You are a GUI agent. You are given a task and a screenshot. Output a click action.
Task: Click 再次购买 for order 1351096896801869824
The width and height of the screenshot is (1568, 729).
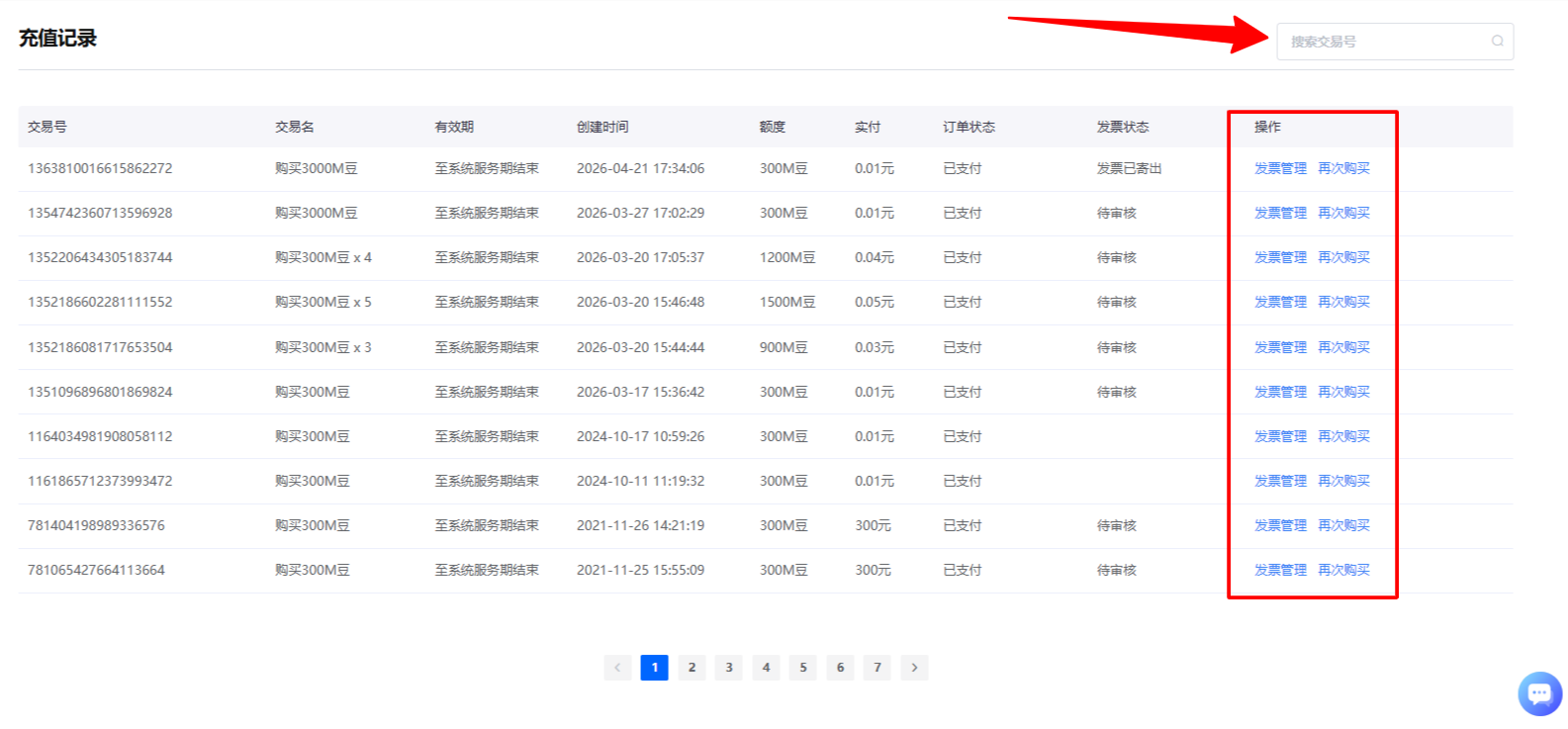(1343, 392)
